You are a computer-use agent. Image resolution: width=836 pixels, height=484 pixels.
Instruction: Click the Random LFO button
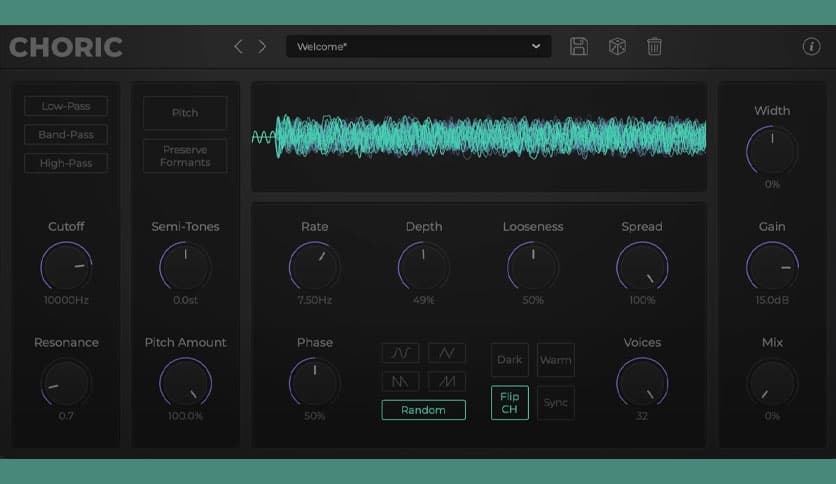[x=423, y=410]
